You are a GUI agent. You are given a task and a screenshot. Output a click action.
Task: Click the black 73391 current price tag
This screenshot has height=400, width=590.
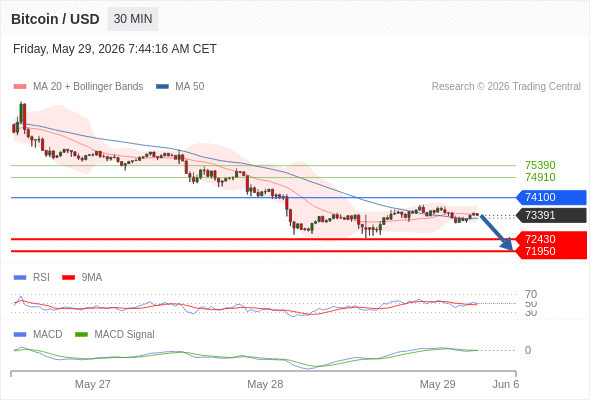point(551,215)
